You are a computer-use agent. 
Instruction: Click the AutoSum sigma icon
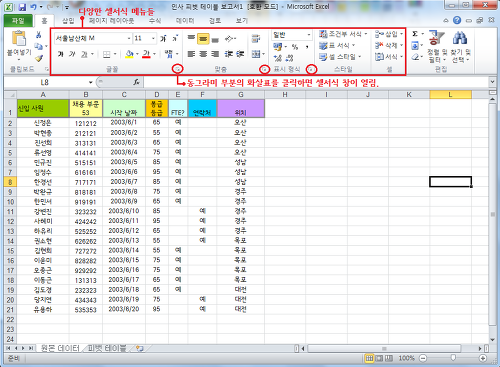(415, 34)
